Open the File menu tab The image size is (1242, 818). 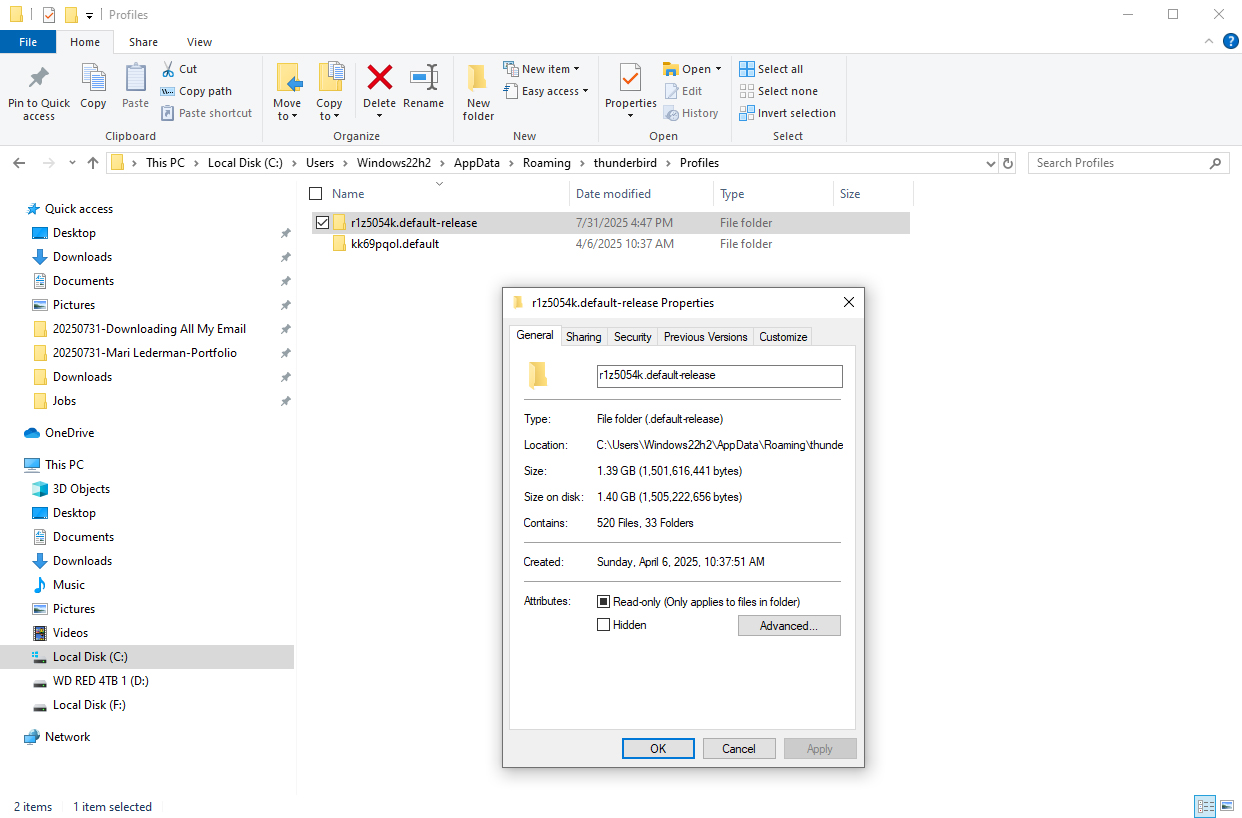click(x=28, y=42)
